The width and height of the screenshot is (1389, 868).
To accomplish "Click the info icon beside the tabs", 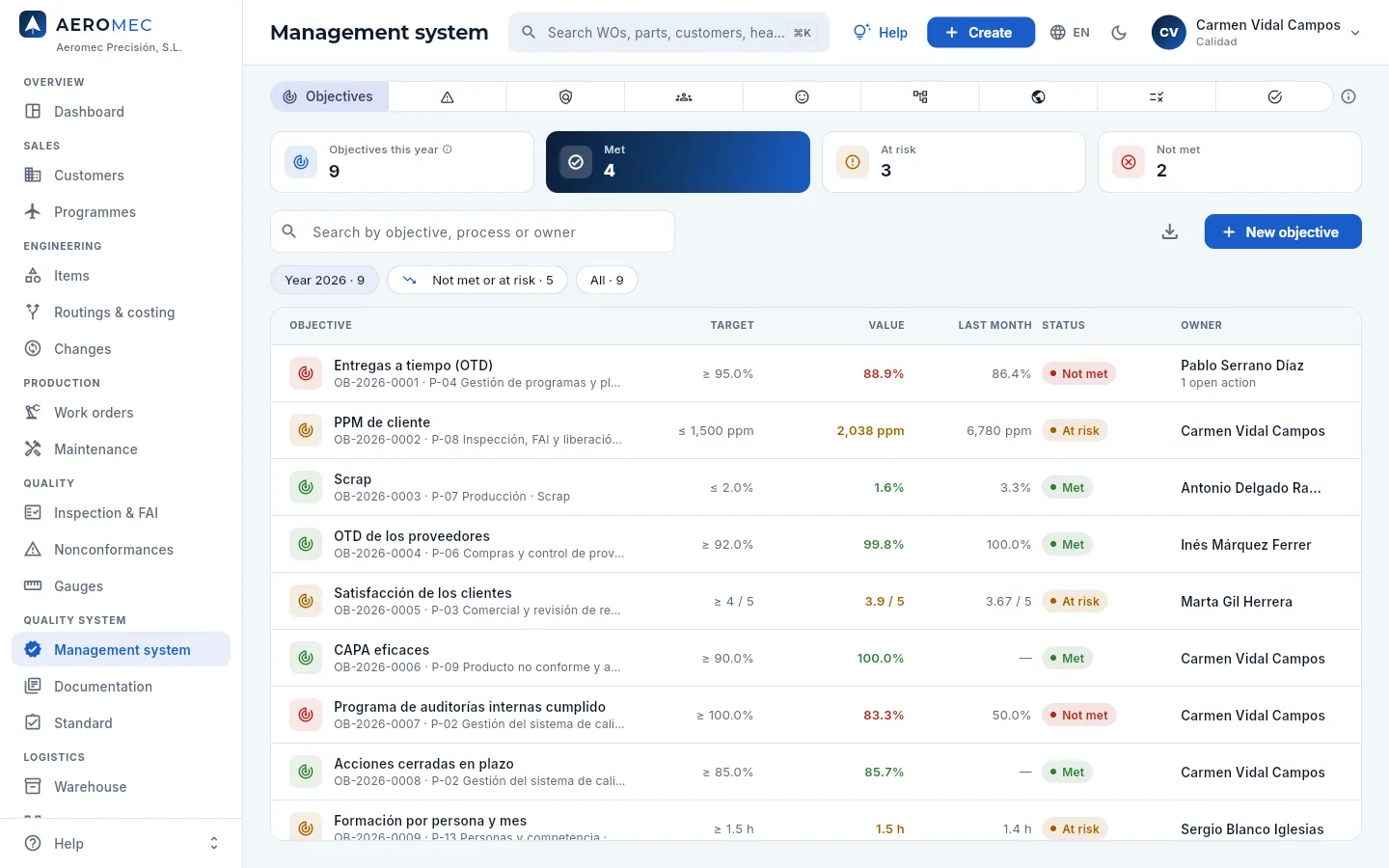I will 1348,96.
